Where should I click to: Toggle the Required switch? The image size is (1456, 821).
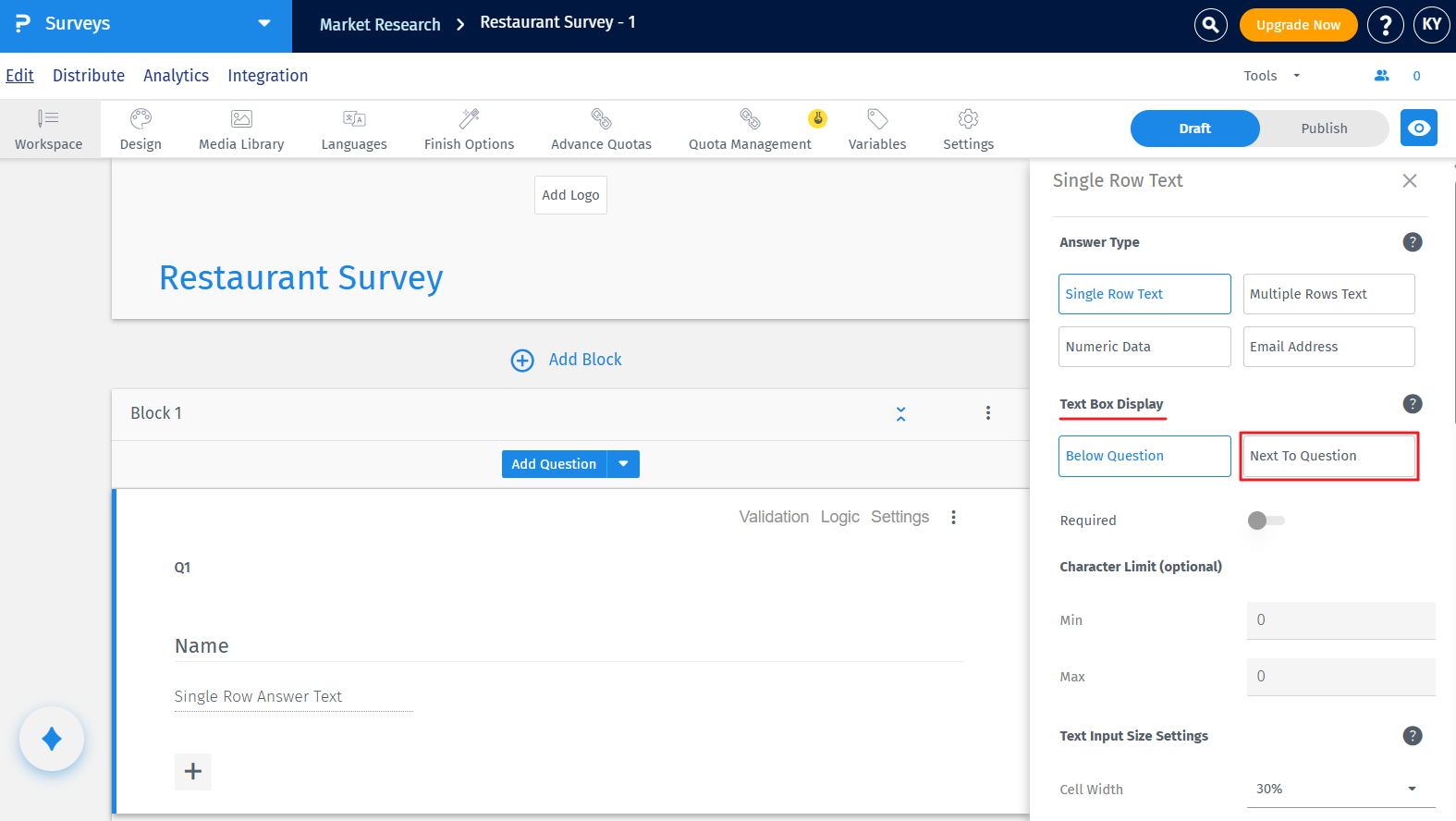[1266, 521]
